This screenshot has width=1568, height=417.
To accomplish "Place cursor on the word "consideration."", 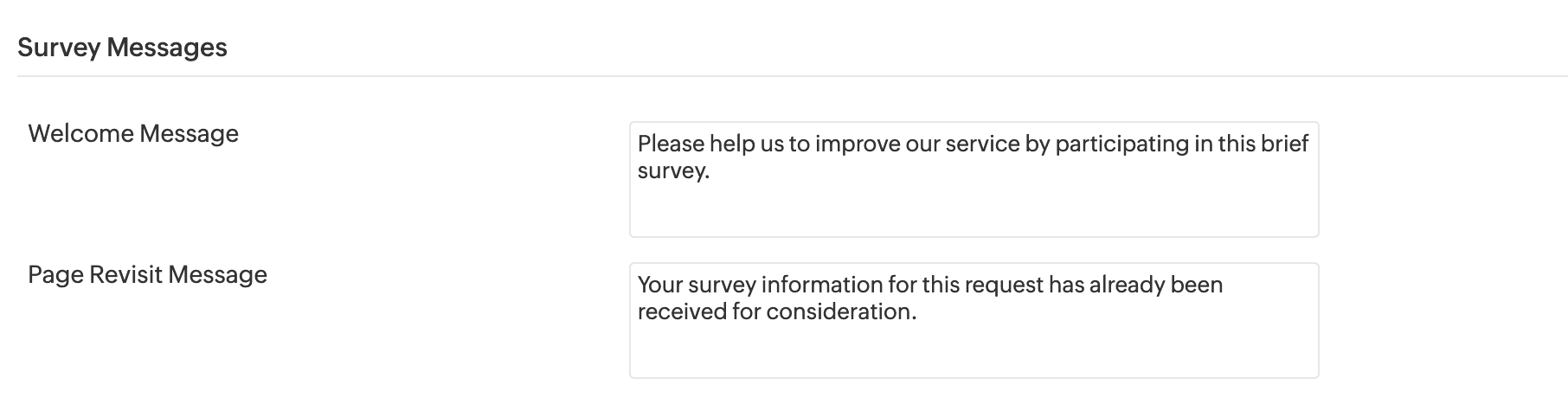I will [x=840, y=312].
